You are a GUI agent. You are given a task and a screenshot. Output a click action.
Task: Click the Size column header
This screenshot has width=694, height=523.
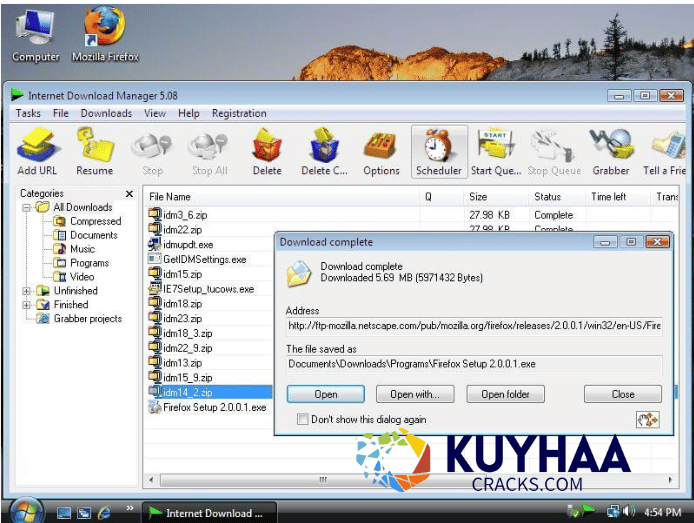point(496,196)
